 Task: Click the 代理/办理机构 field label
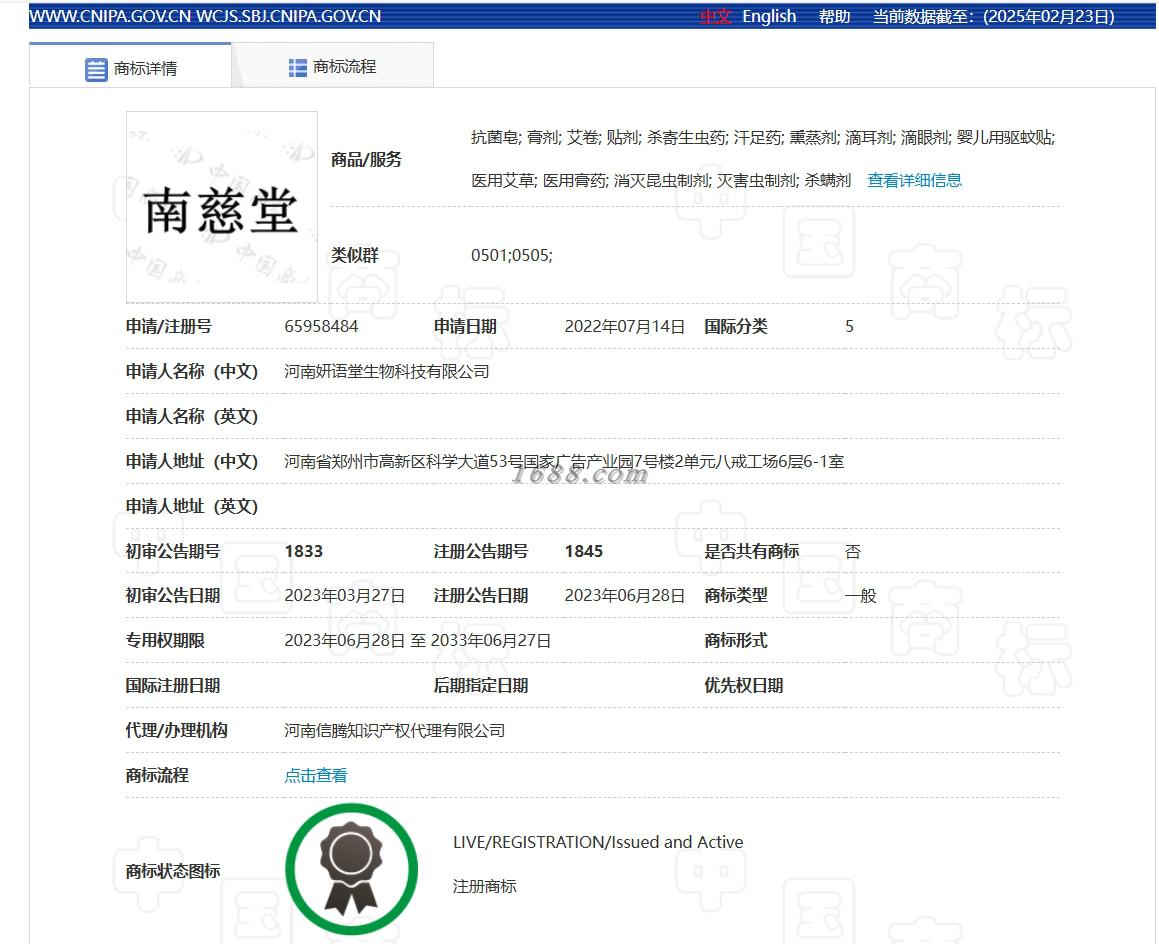click(177, 731)
